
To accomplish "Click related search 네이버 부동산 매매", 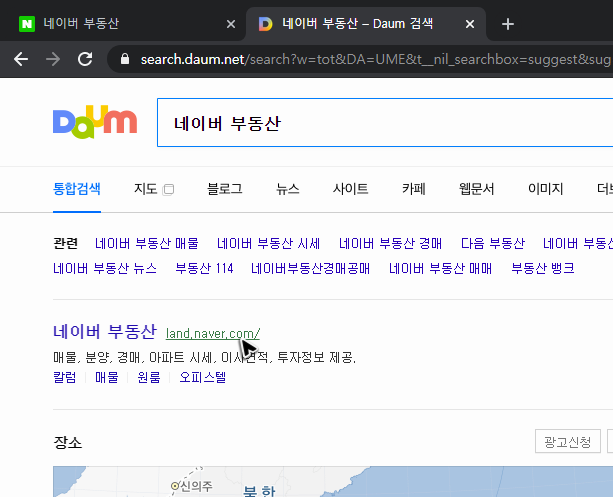I will (441, 268).
